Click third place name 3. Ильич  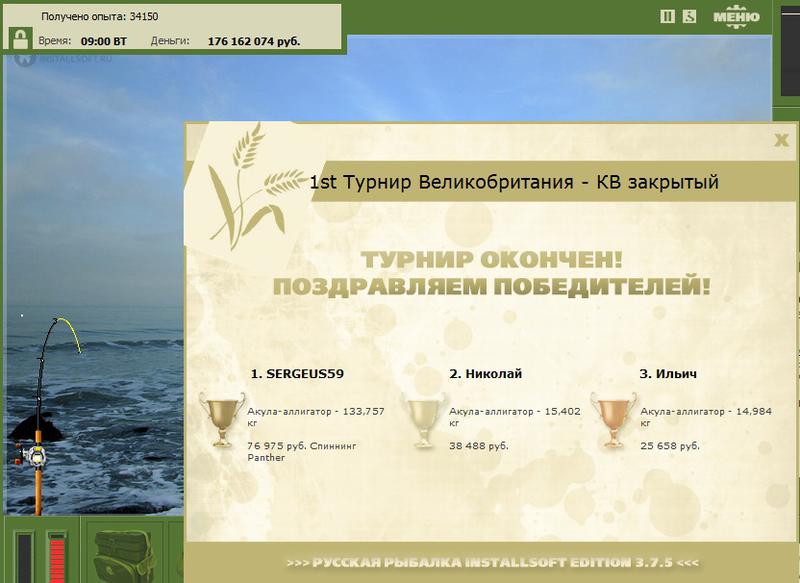click(668, 373)
